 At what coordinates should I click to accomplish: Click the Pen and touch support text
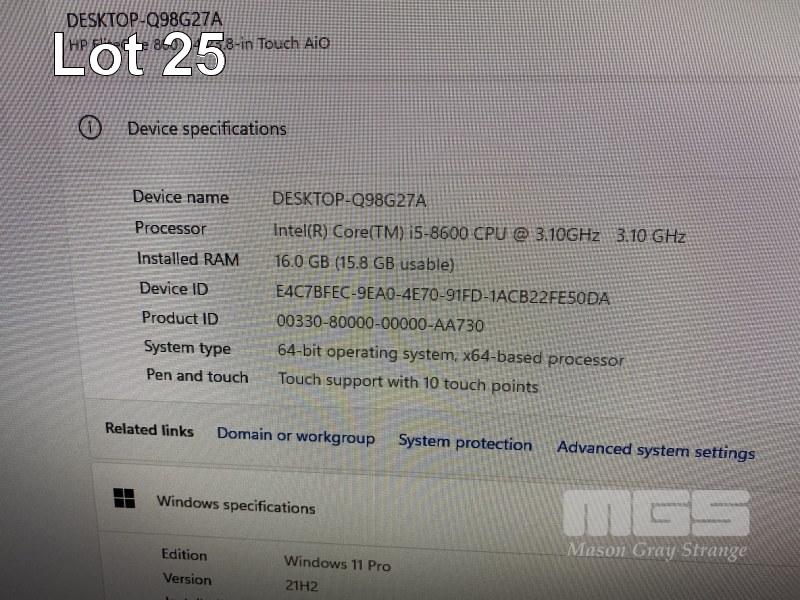click(x=408, y=382)
